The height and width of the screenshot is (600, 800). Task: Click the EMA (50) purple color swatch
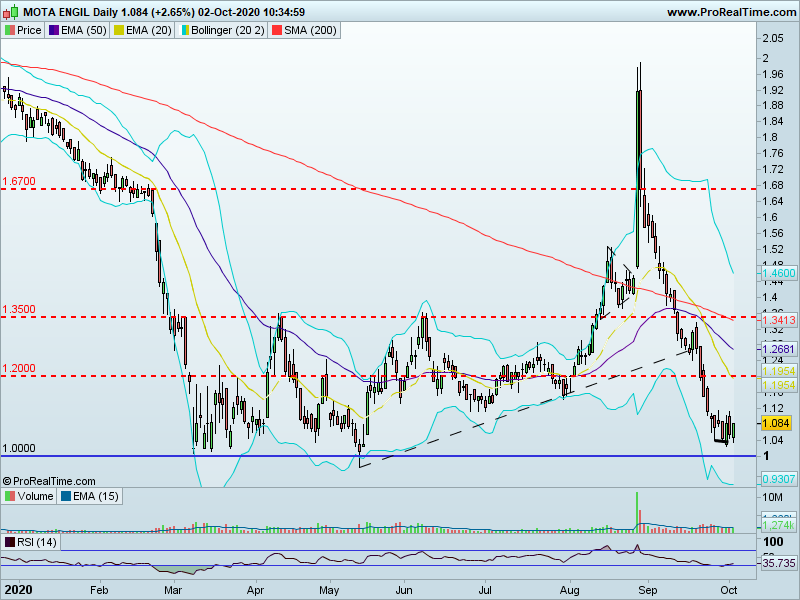[x=54, y=30]
